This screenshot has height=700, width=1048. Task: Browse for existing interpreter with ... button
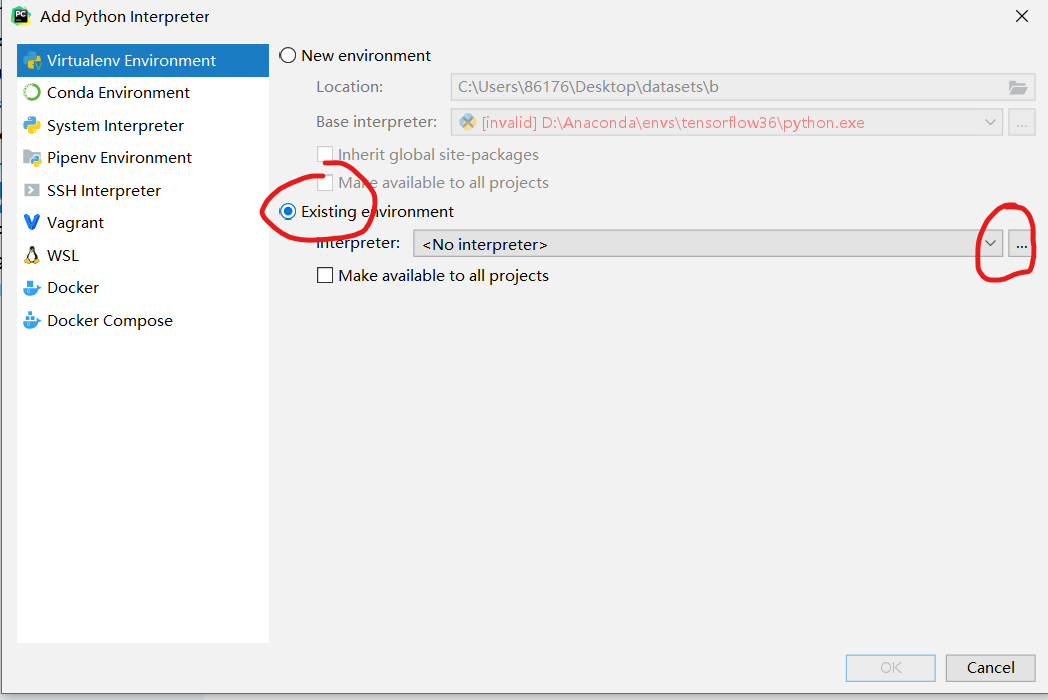[x=1021, y=244]
